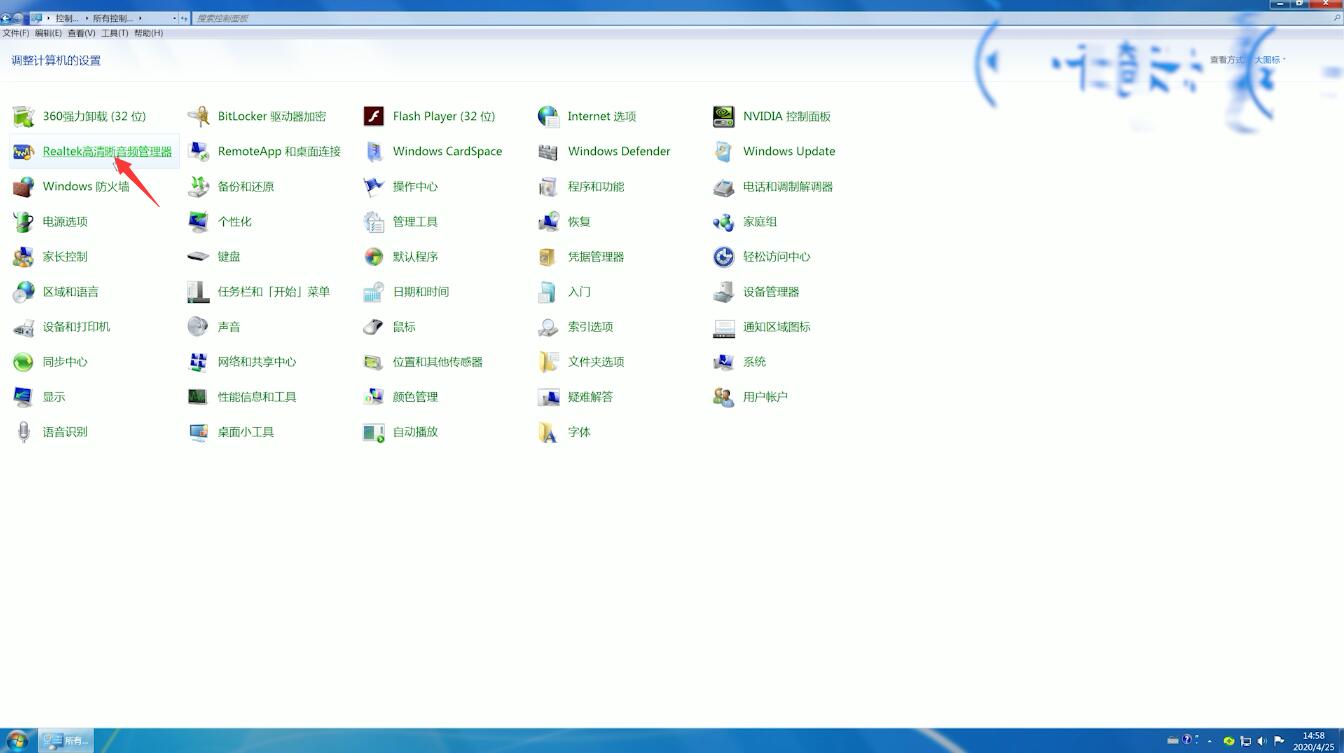Click the Back navigation arrow

6,18
